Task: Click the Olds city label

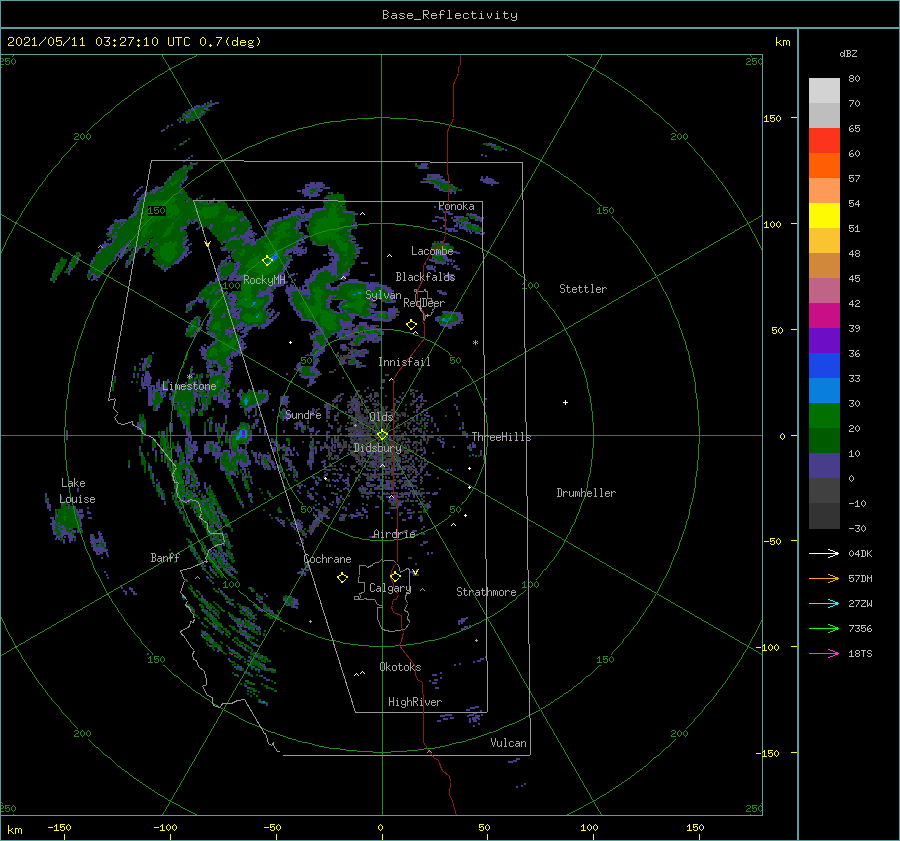Action: pos(381,417)
